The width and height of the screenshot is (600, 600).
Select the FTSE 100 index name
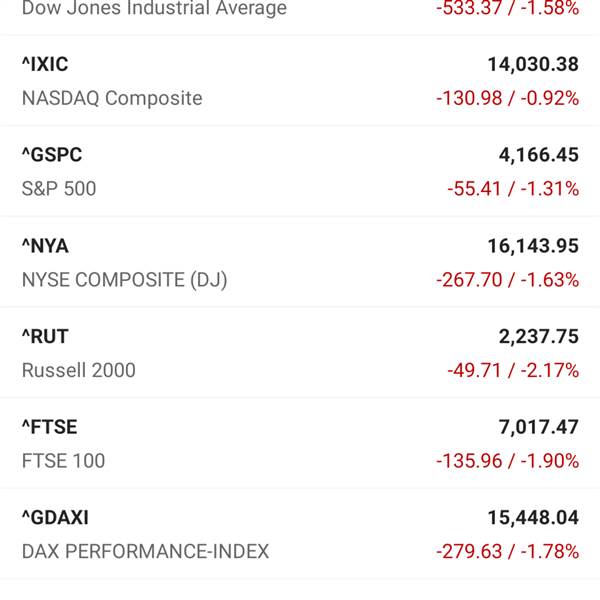tap(64, 461)
